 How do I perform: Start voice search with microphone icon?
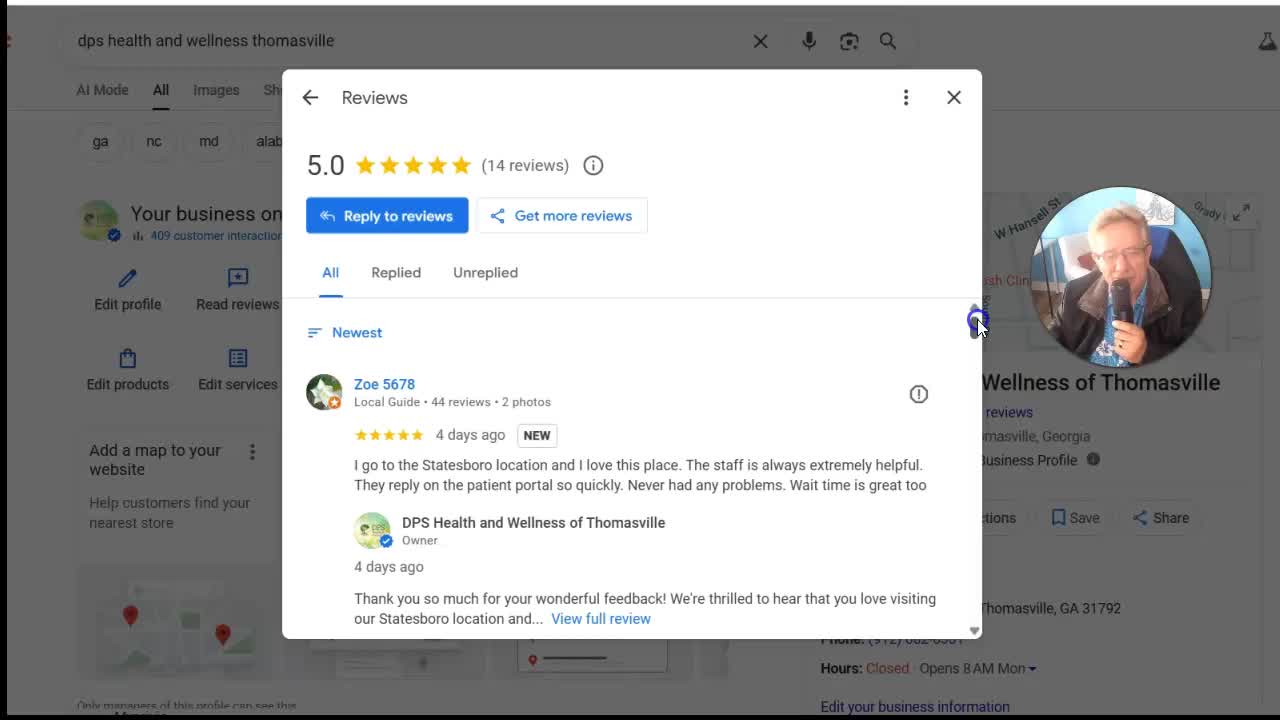pyautogui.click(x=809, y=41)
